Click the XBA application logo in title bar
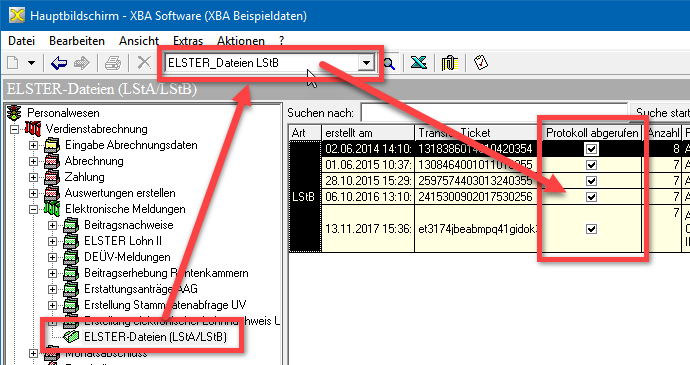This screenshot has width=690, height=365. pos(17,15)
